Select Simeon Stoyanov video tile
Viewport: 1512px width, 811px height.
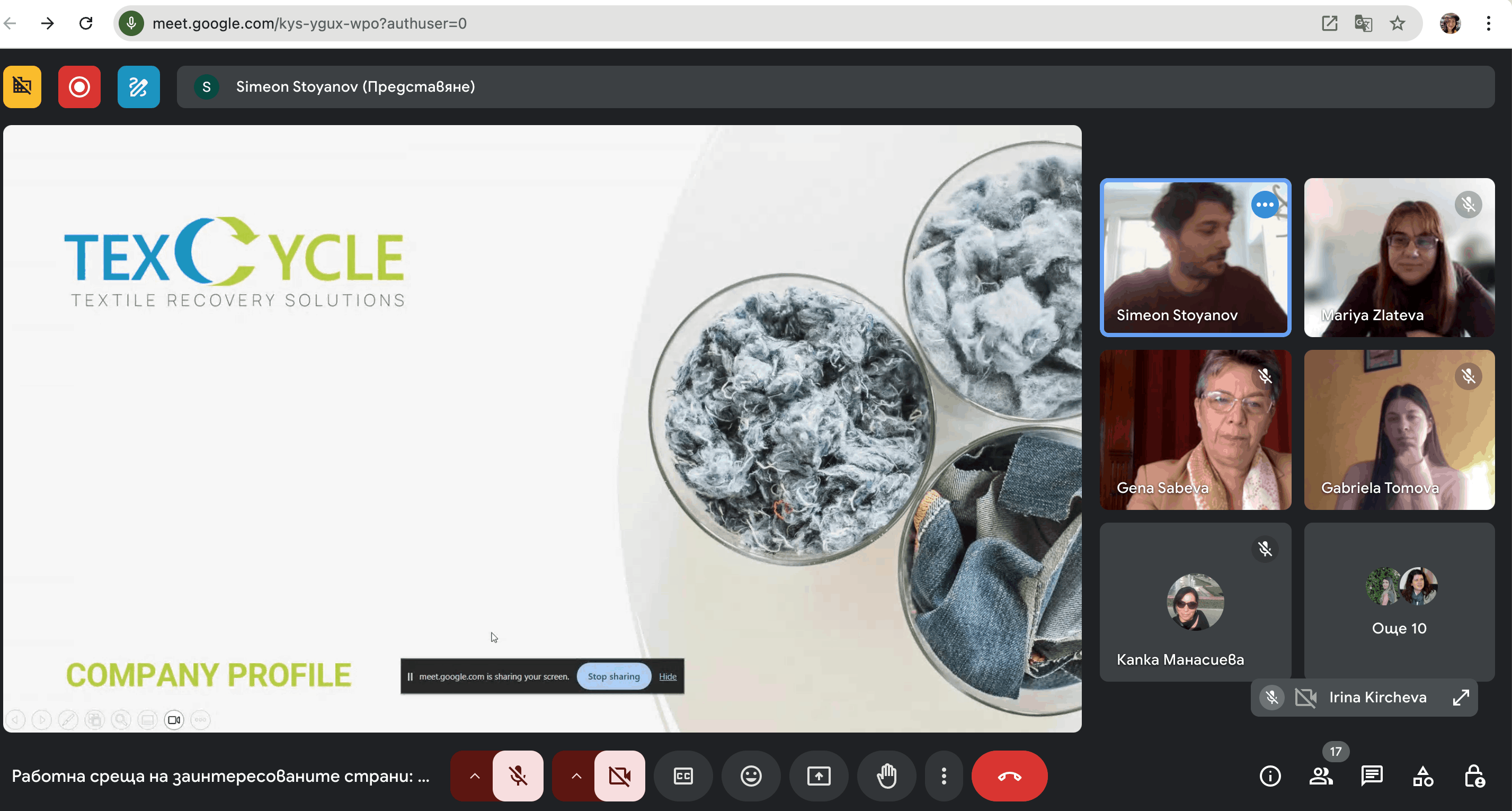(1195, 258)
